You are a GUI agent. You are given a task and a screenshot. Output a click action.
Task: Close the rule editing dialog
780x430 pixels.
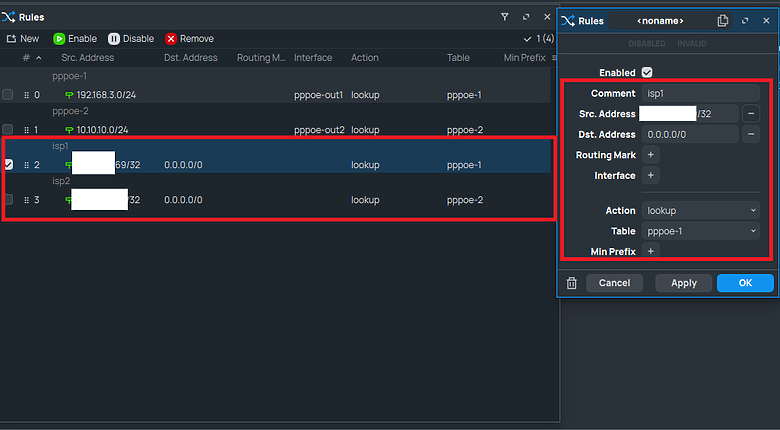coord(766,21)
